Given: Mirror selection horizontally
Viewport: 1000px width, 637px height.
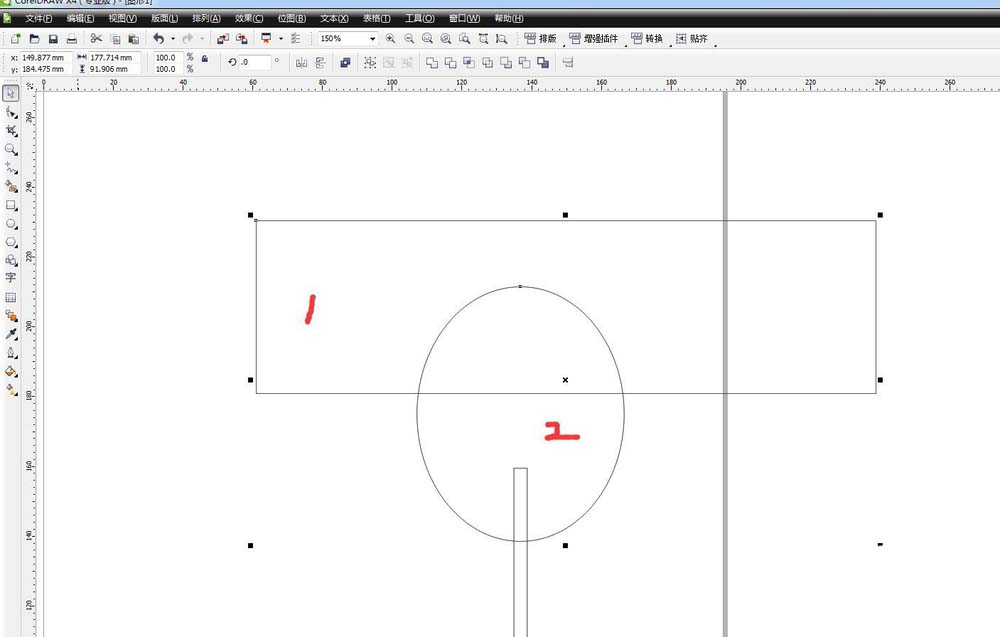Looking at the screenshot, I should click(x=302, y=62).
